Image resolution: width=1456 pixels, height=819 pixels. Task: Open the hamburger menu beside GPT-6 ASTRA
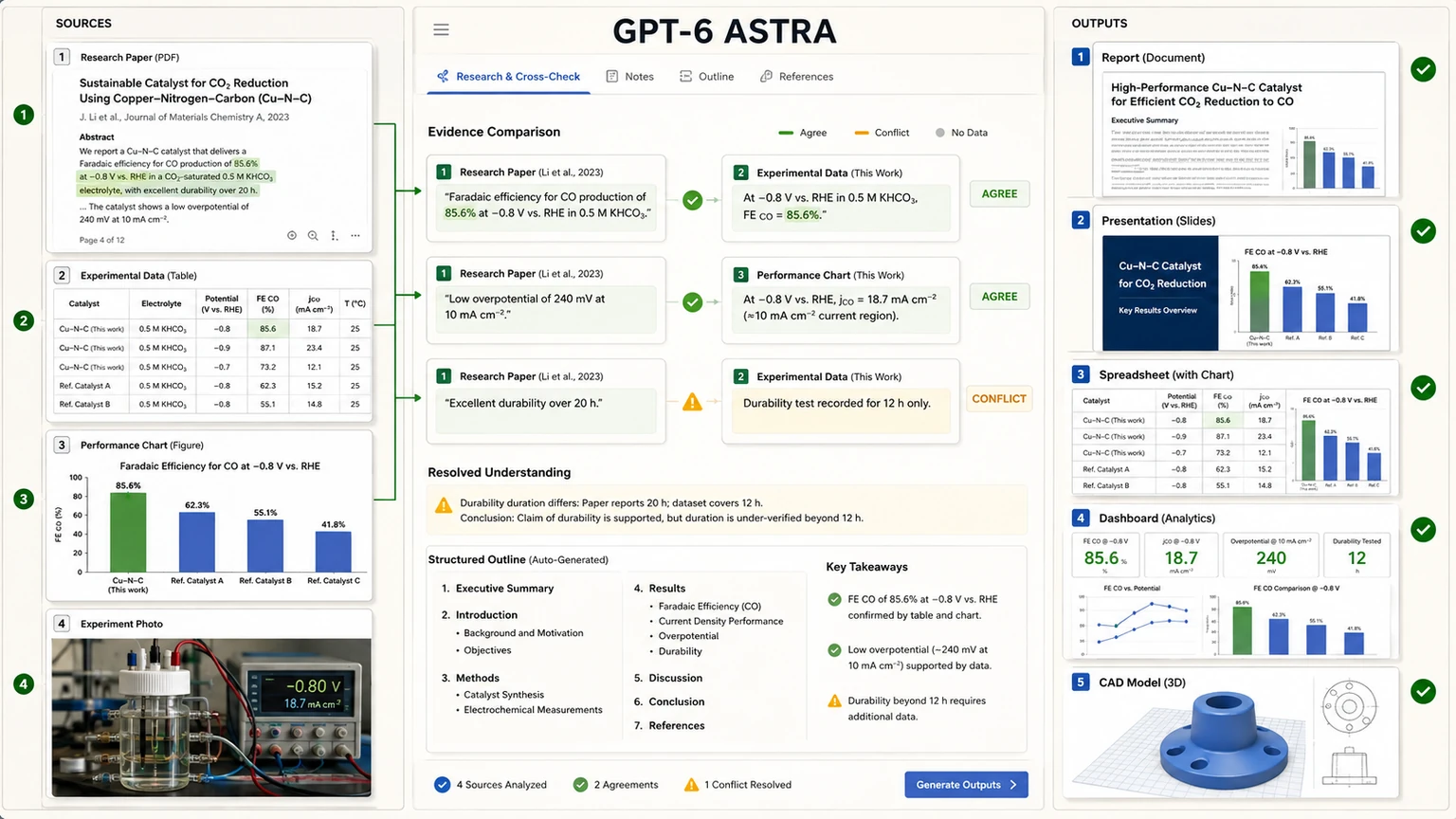(441, 29)
